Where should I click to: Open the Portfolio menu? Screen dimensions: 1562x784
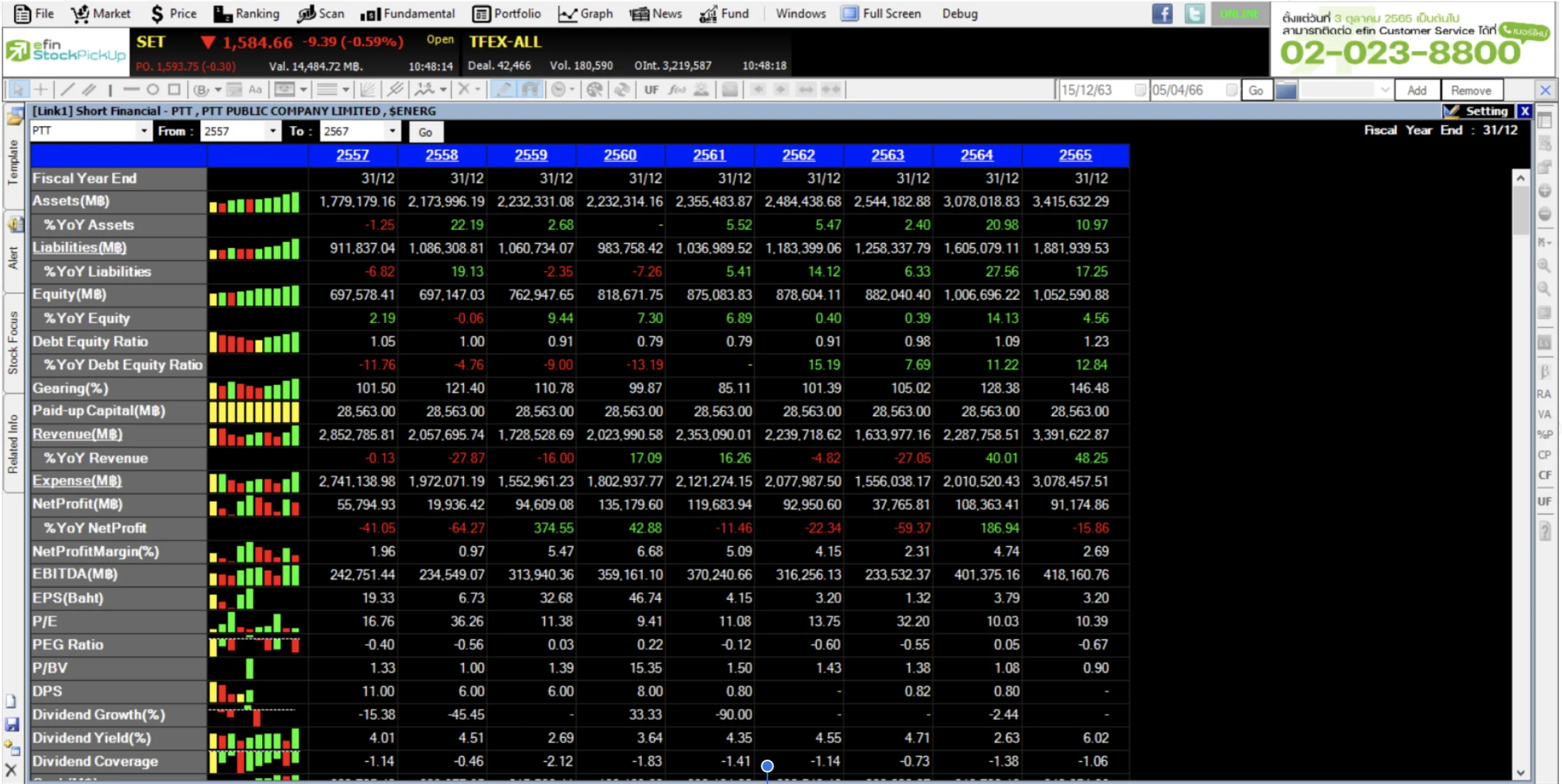tap(507, 13)
